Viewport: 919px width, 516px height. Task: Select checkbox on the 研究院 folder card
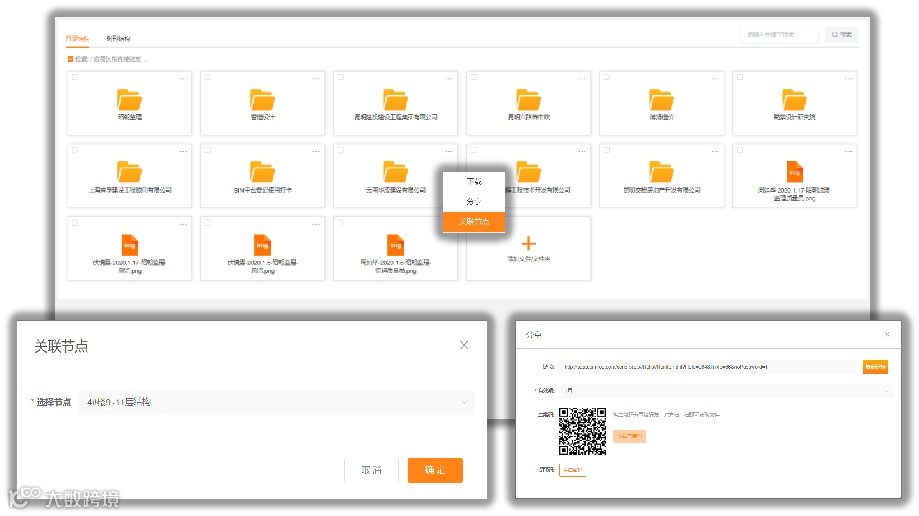(x=740, y=77)
